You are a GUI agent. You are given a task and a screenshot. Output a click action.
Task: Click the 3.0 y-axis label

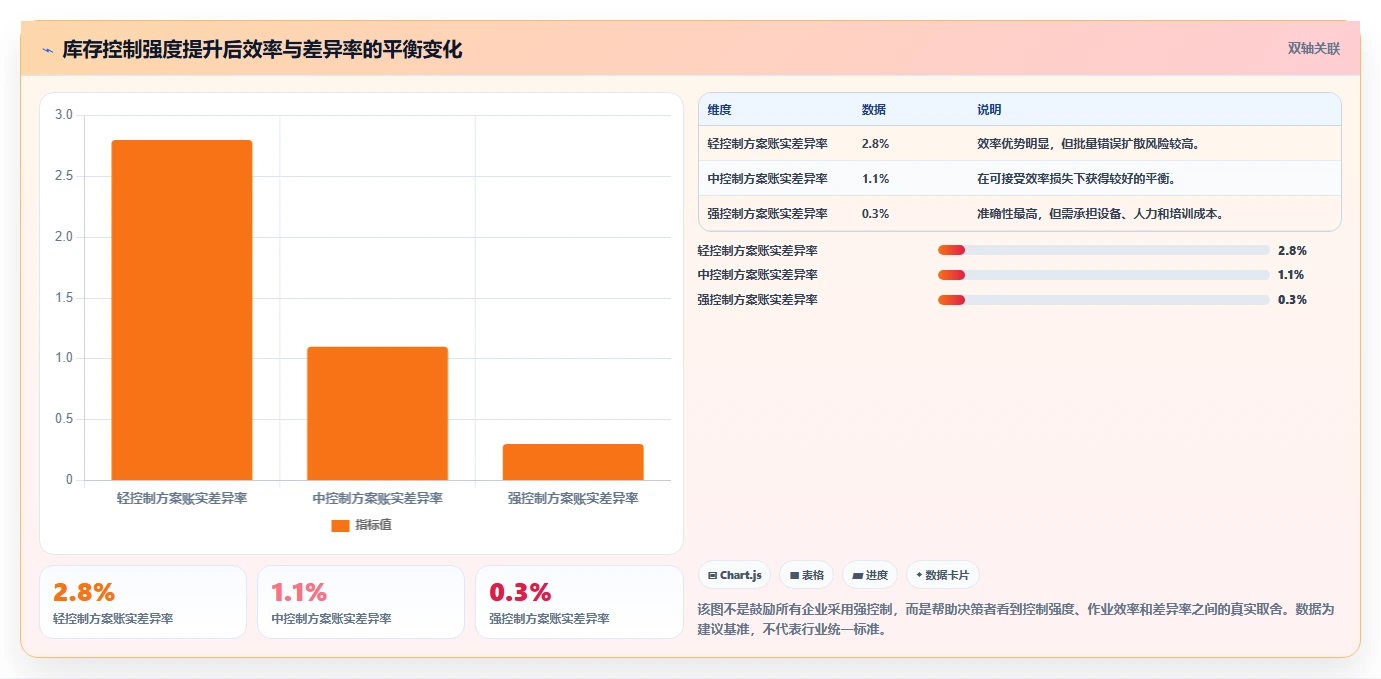[x=64, y=115]
